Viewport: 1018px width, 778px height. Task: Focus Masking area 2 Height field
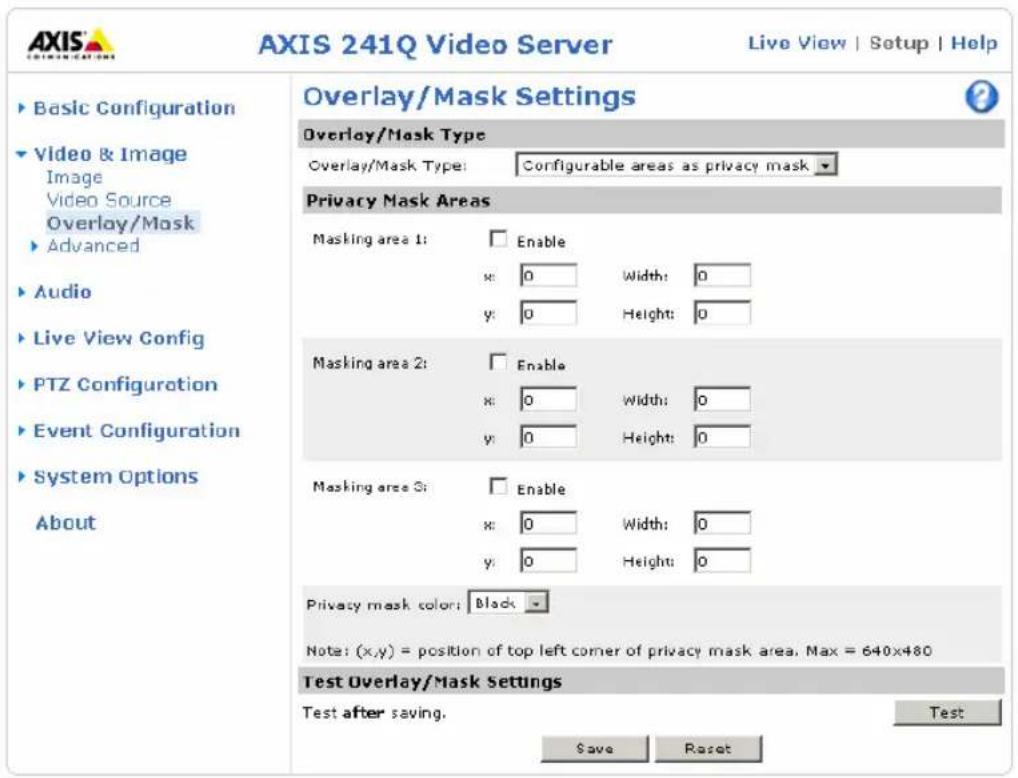722,437
